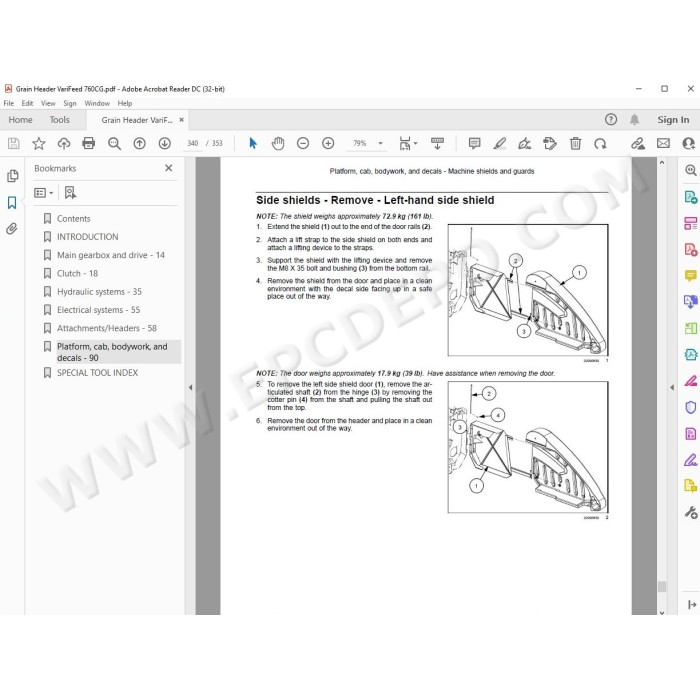
Task: Open page thumbnails panel
Action: click(x=12, y=175)
